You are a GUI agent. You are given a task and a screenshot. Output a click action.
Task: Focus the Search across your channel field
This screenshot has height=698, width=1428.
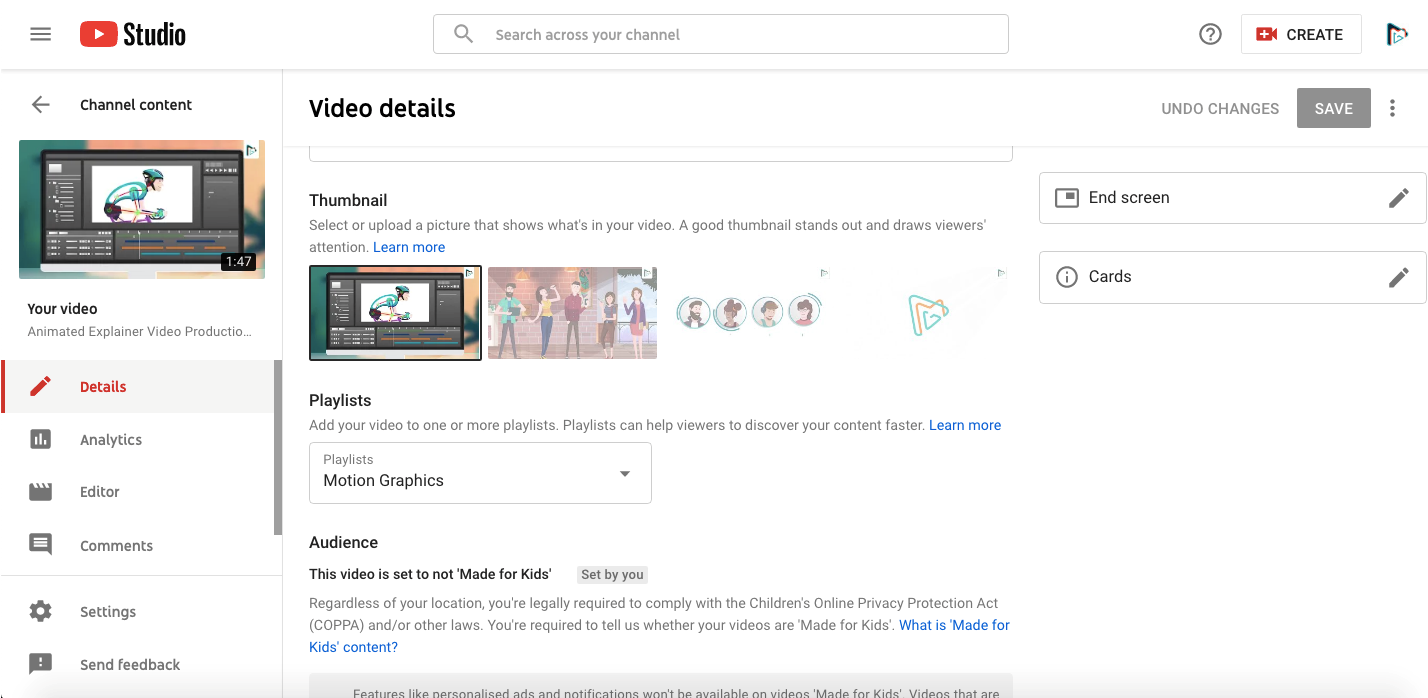720,34
